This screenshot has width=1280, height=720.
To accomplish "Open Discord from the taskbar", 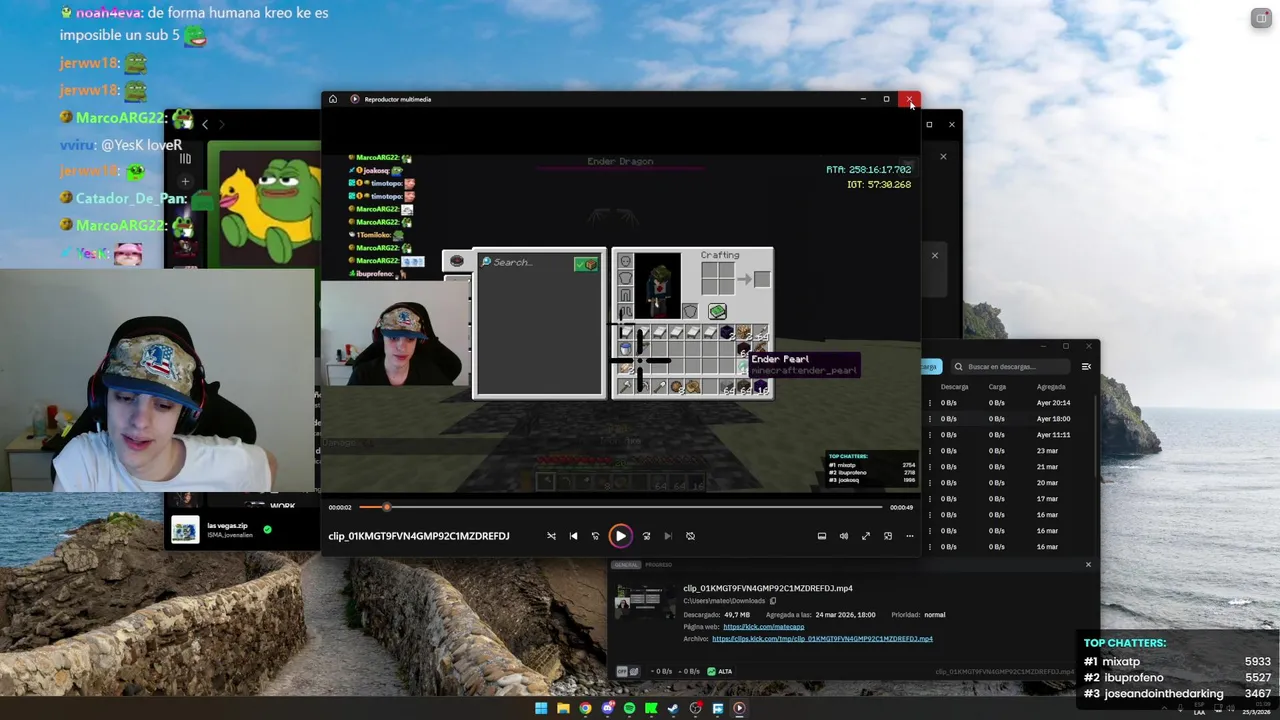I will [607, 708].
